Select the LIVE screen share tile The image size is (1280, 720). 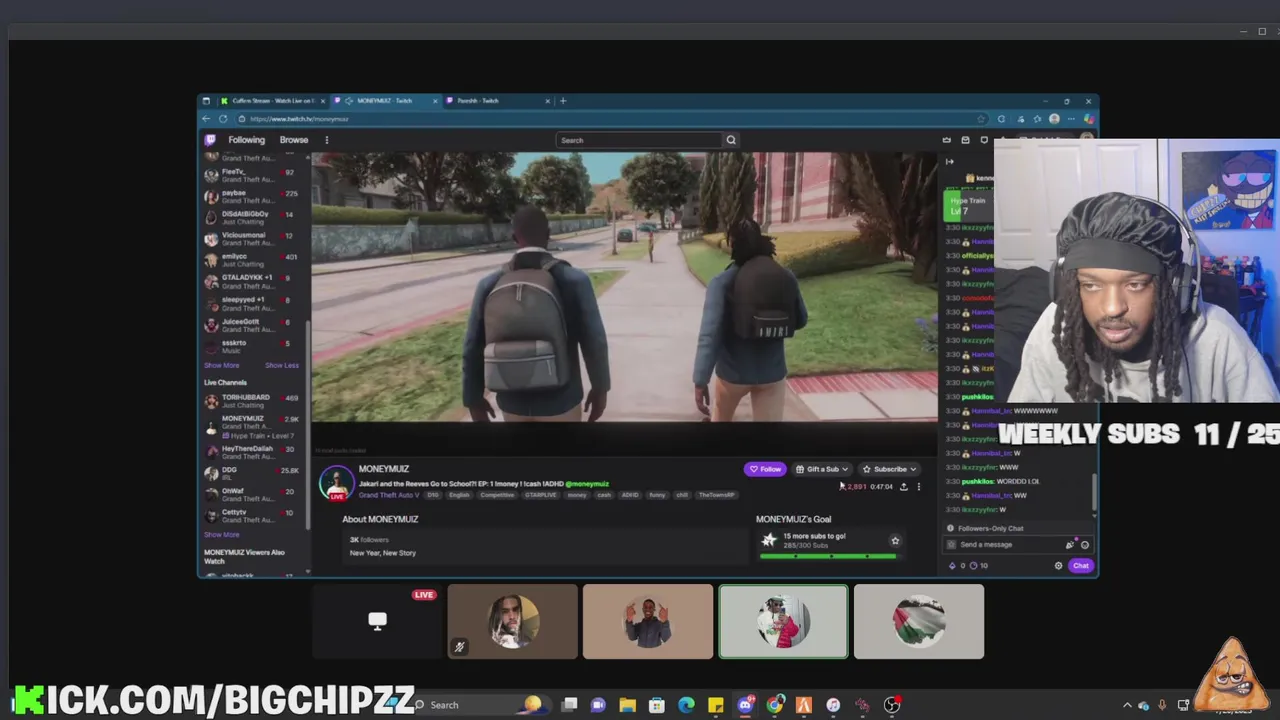pos(377,621)
